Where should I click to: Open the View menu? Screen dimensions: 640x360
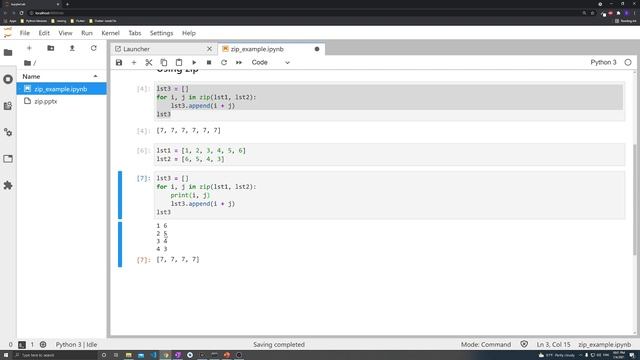pyautogui.click(x=65, y=33)
